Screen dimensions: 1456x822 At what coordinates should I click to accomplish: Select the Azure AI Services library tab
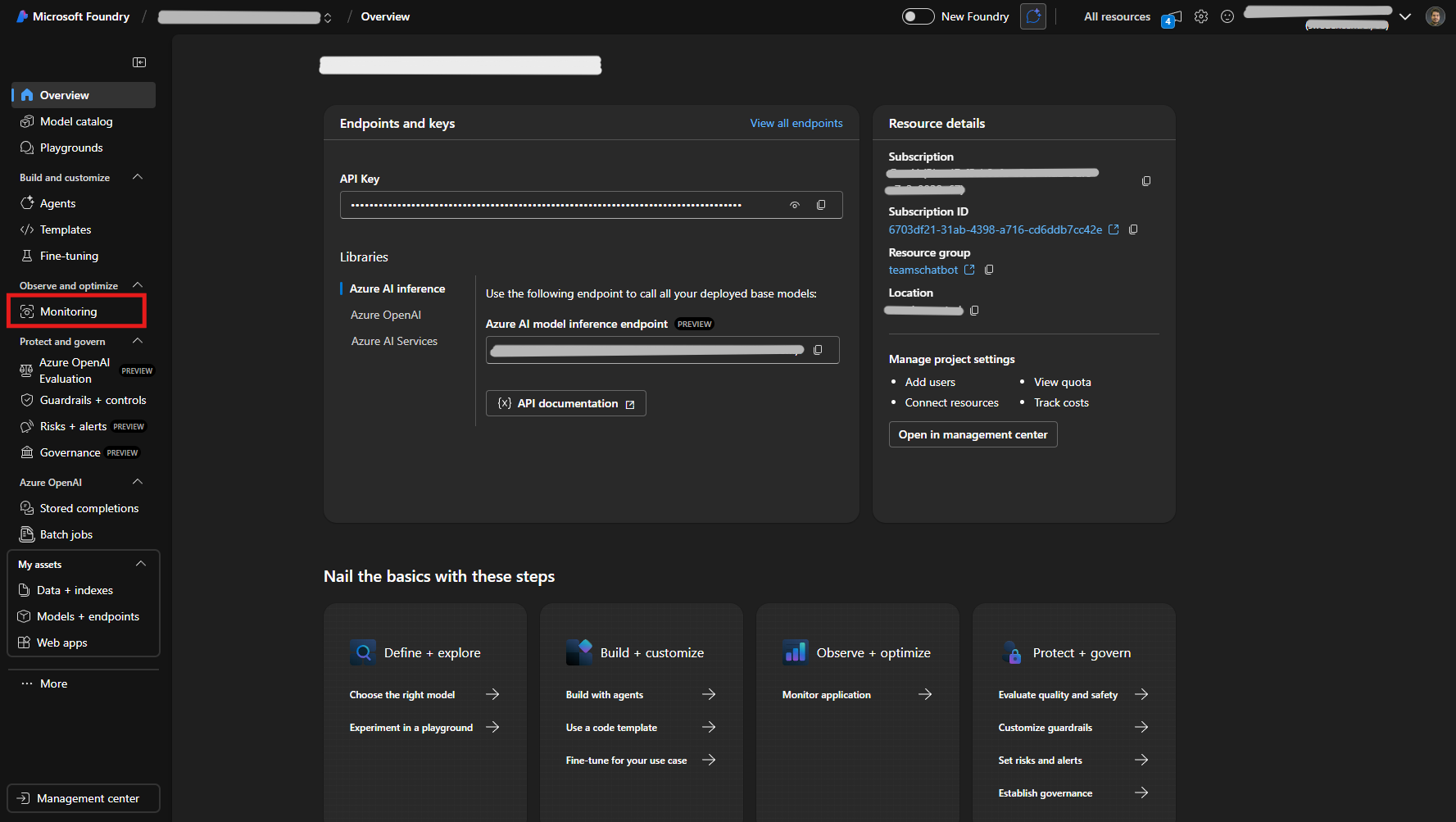(394, 341)
